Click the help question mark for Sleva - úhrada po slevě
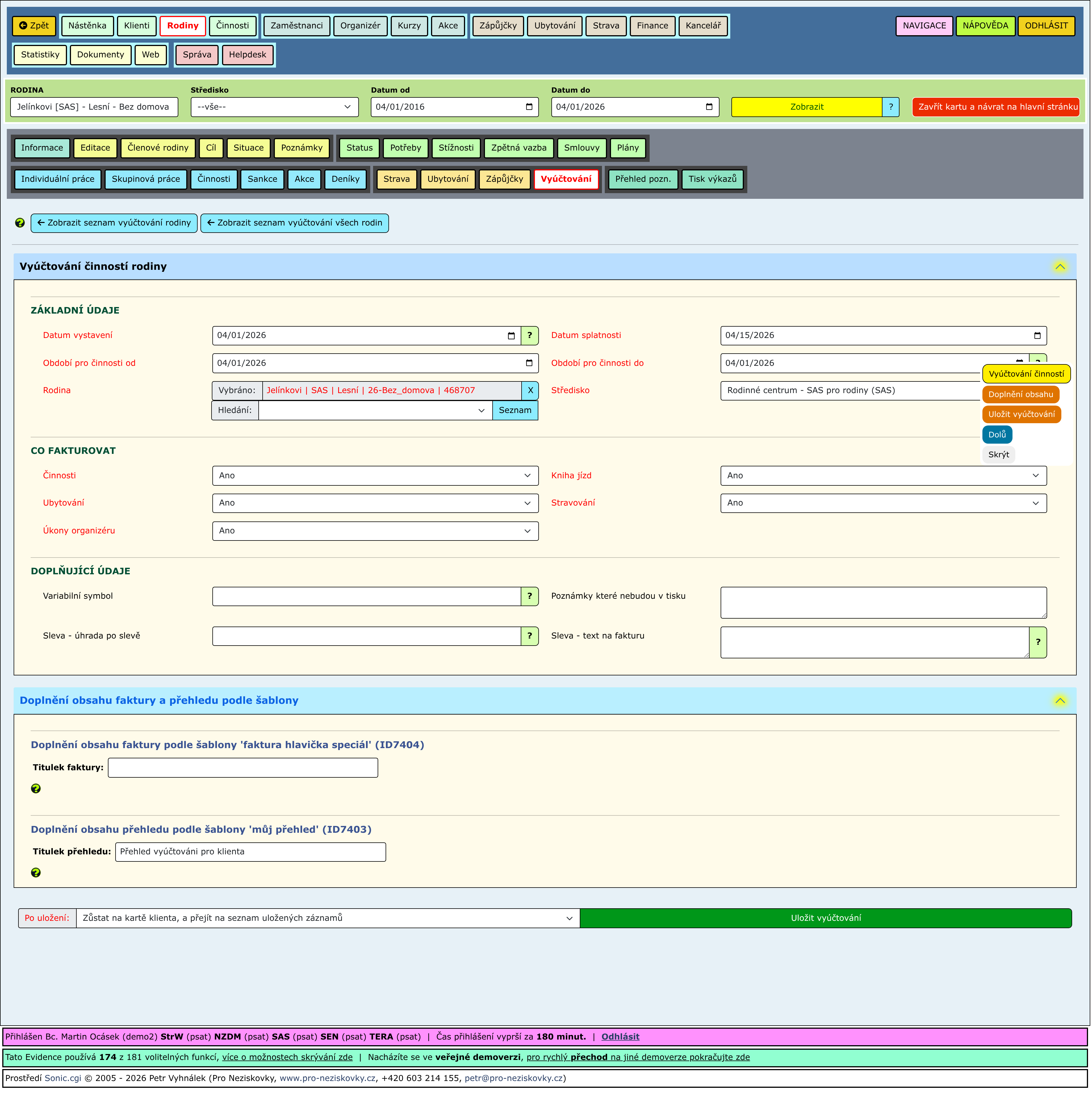 point(530,636)
